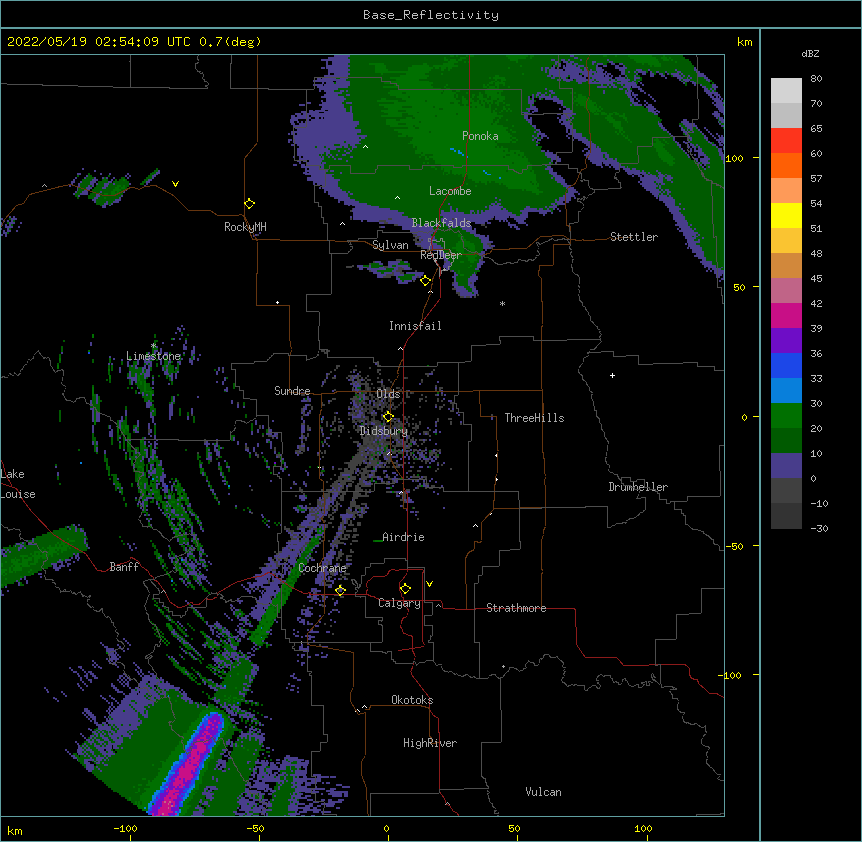862x842 pixels.
Task: Click the Vulcan city label
Action: (543, 791)
